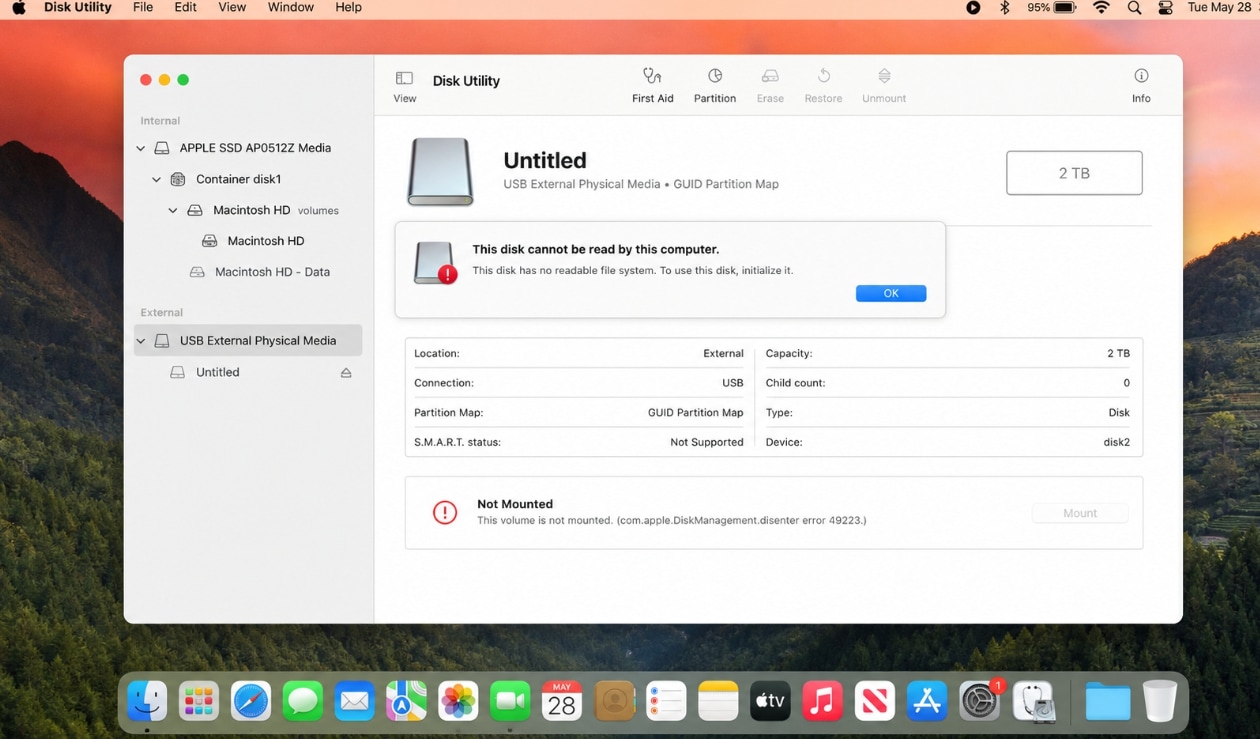Select APPLE SSD AP0512Z Media in sidebar
The image size is (1260, 739).
click(248, 148)
